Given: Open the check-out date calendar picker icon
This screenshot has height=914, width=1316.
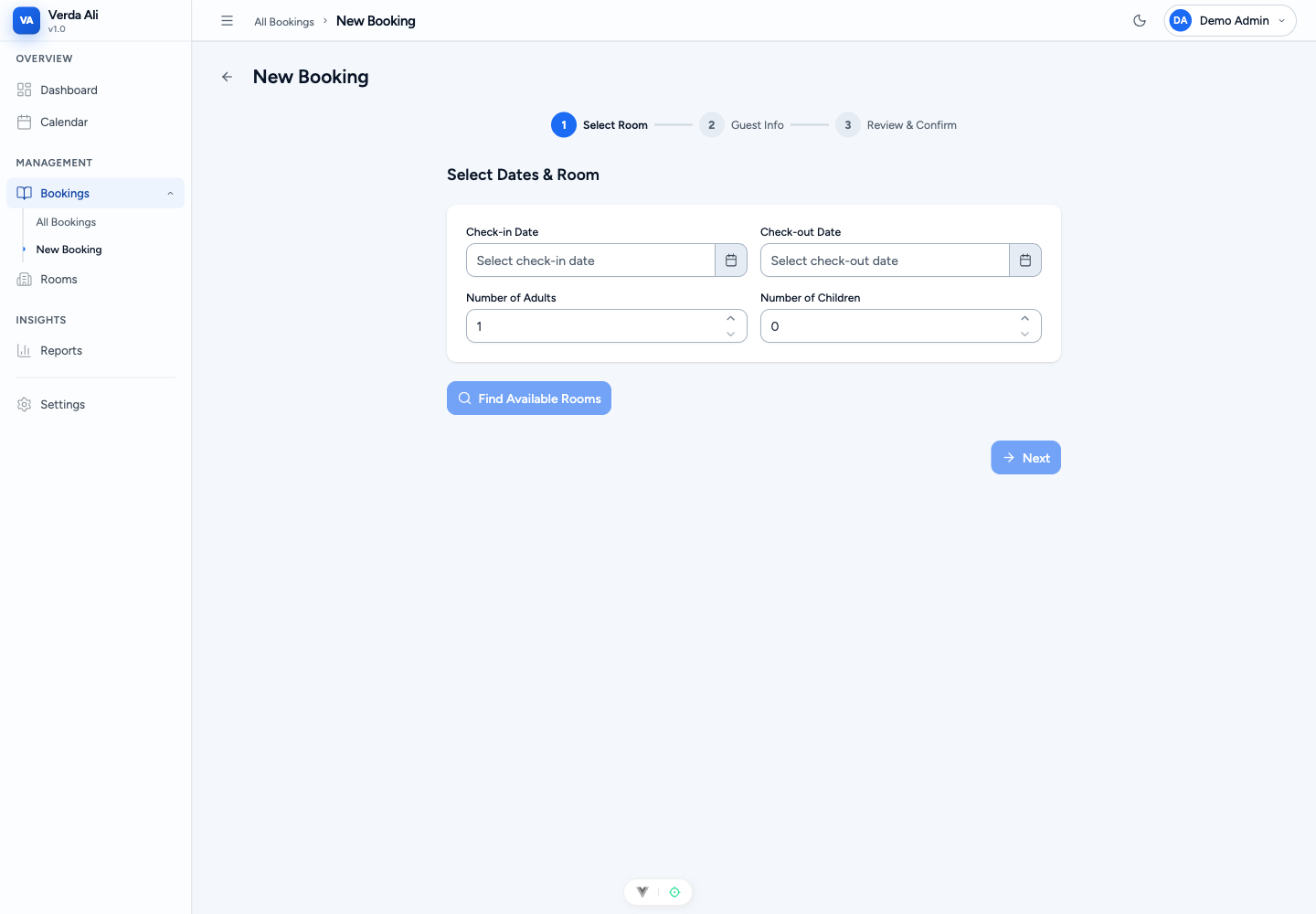Looking at the screenshot, I should click(x=1025, y=260).
